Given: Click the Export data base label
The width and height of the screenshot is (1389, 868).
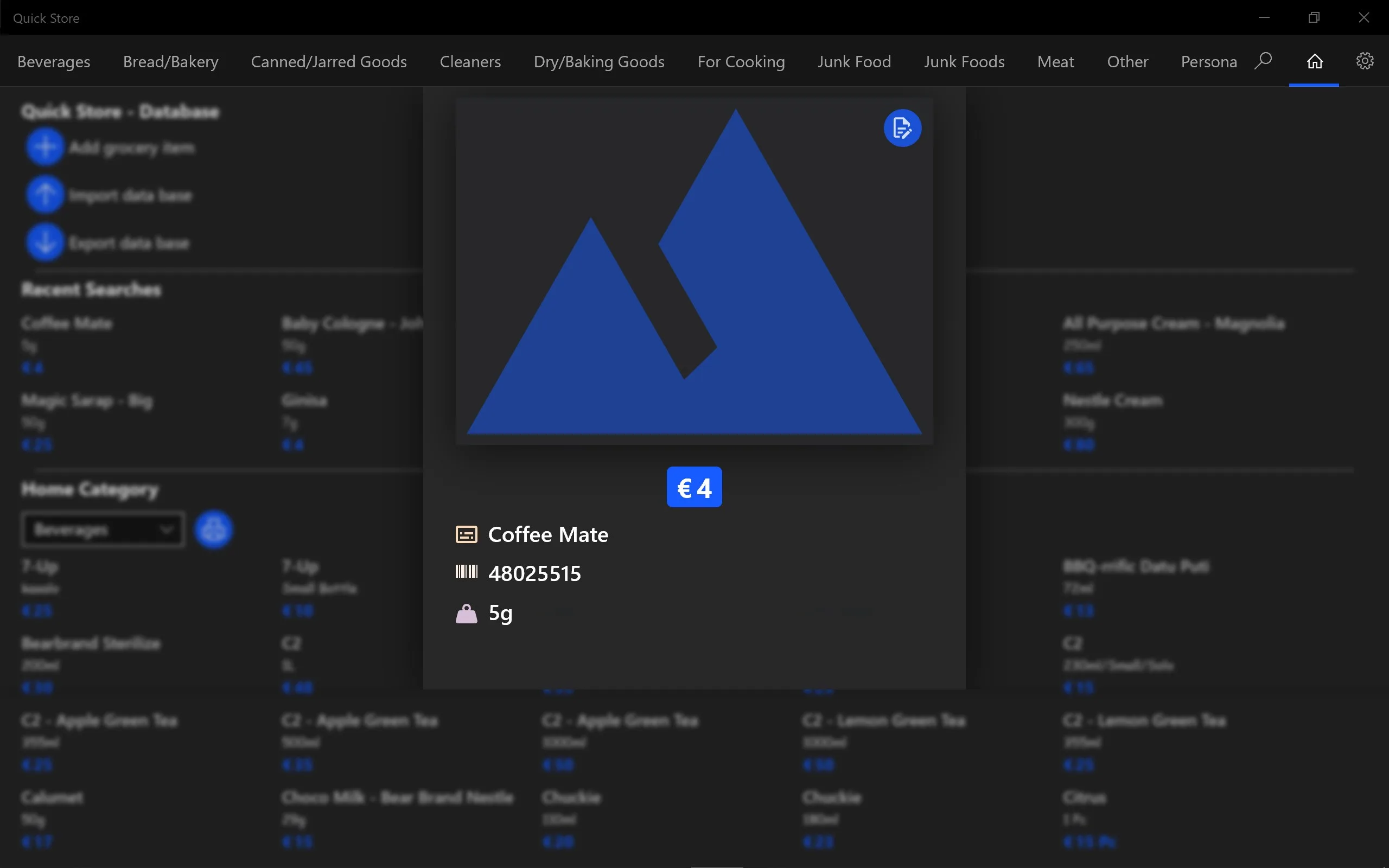Looking at the screenshot, I should 129,243.
